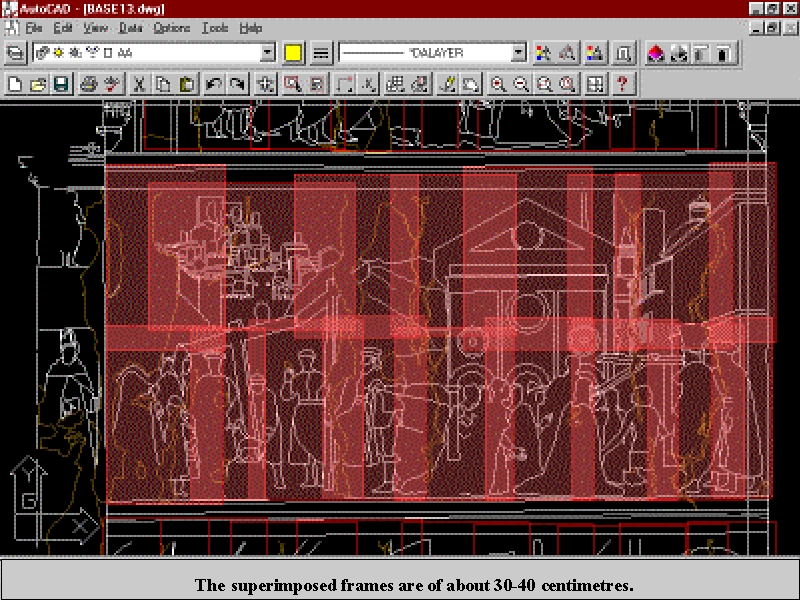Click the .X point filter icon
800x600 pixels.
(x=368, y=84)
